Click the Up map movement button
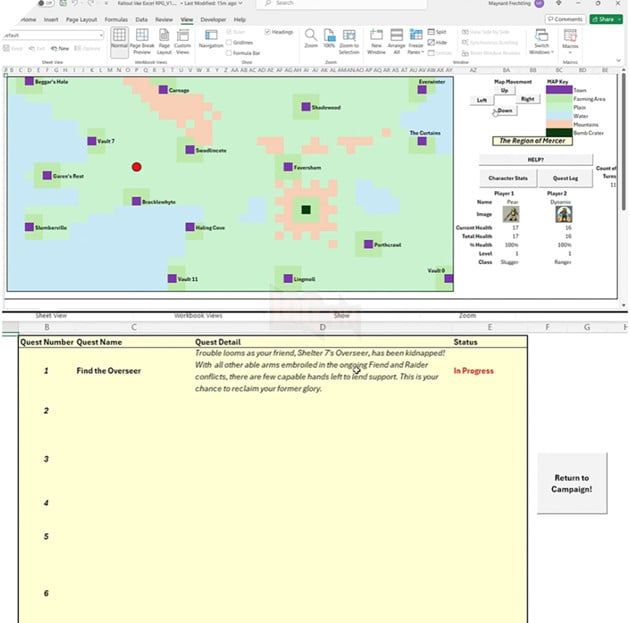 [x=504, y=90]
